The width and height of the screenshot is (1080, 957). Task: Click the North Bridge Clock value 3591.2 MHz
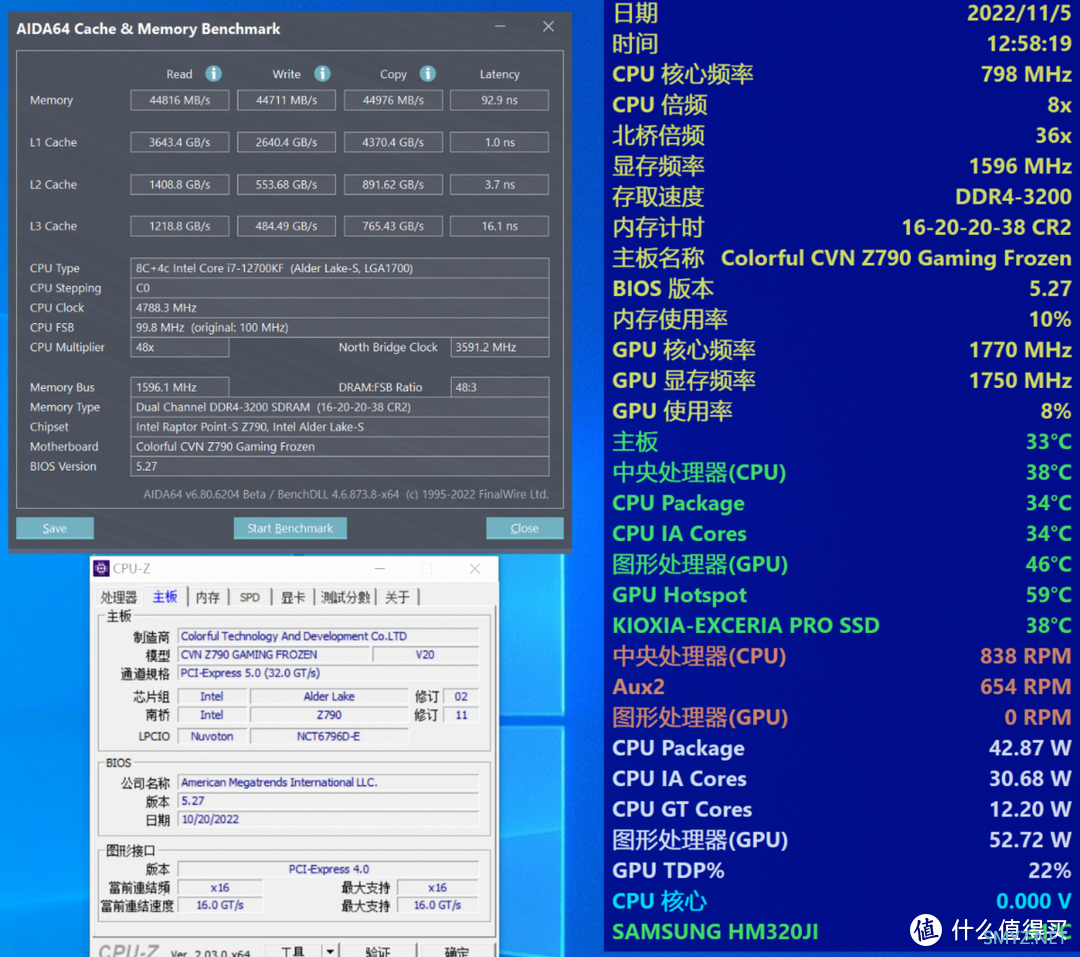coord(499,347)
